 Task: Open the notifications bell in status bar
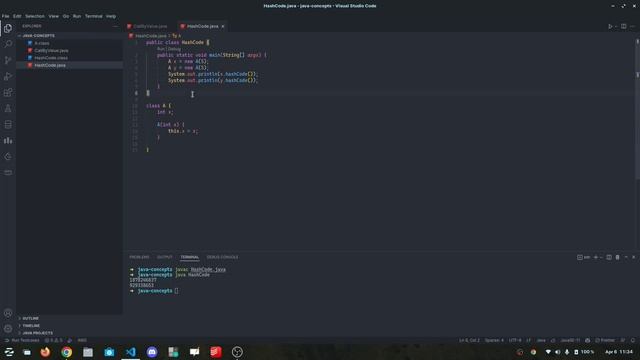[x=633, y=340]
